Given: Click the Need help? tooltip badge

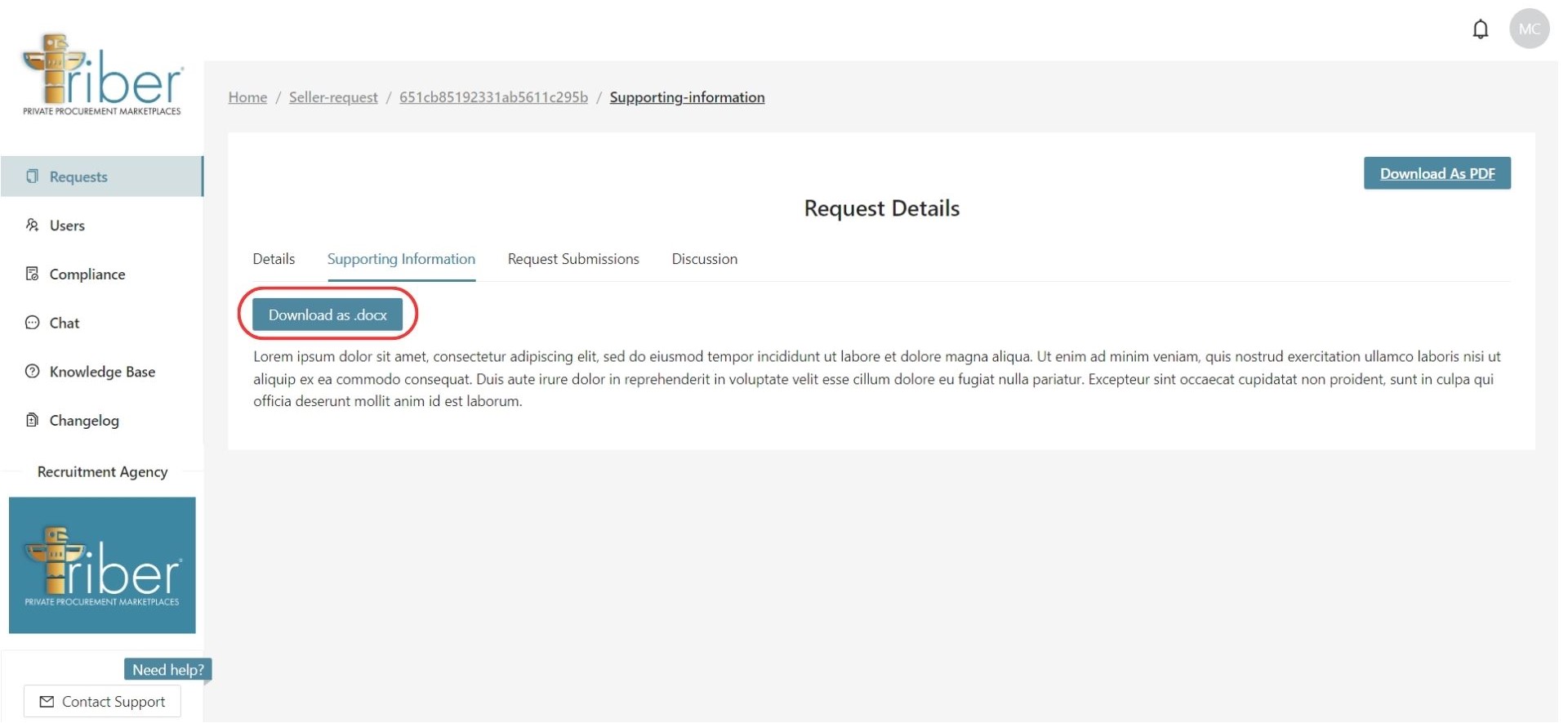Looking at the screenshot, I should pos(168,670).
